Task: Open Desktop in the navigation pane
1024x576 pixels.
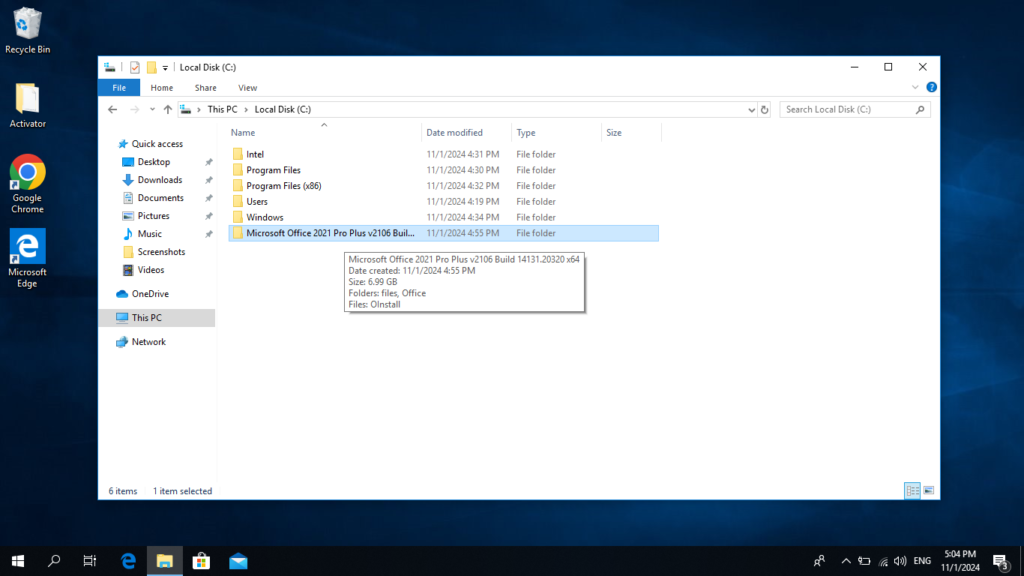Action: point(153,162)
